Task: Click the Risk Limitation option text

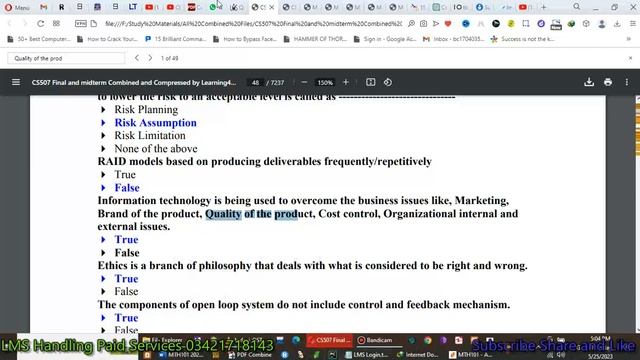Action: 150,136
